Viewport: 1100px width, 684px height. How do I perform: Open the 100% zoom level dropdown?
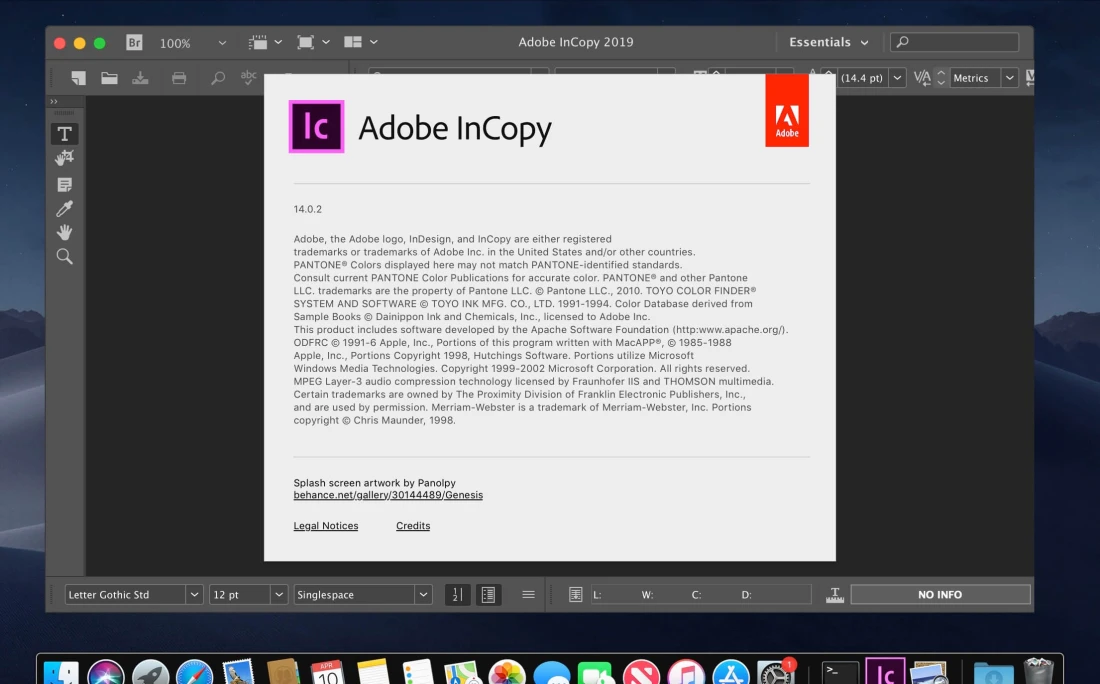coord(222,43)
